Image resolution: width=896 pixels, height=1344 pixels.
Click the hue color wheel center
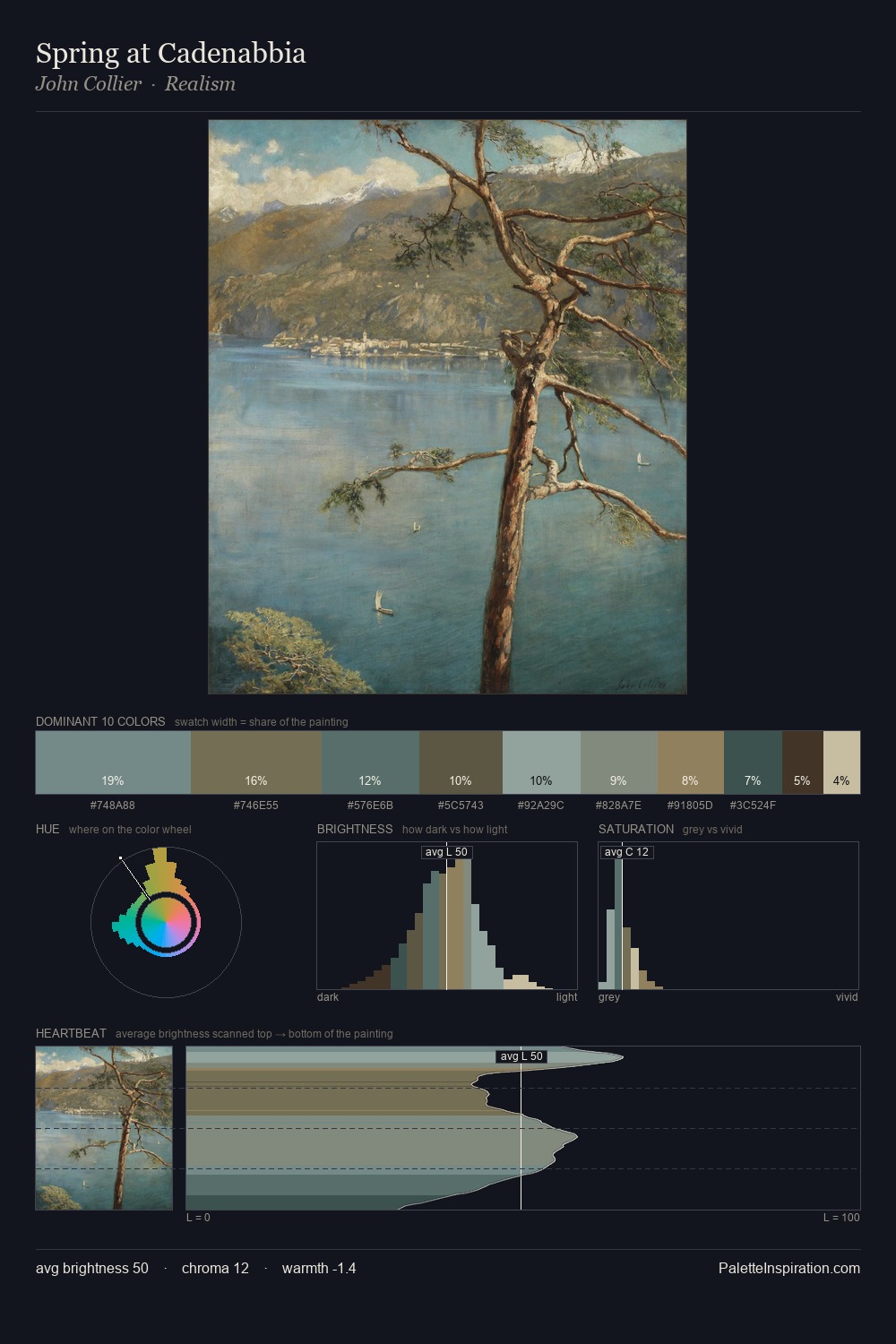166,922
